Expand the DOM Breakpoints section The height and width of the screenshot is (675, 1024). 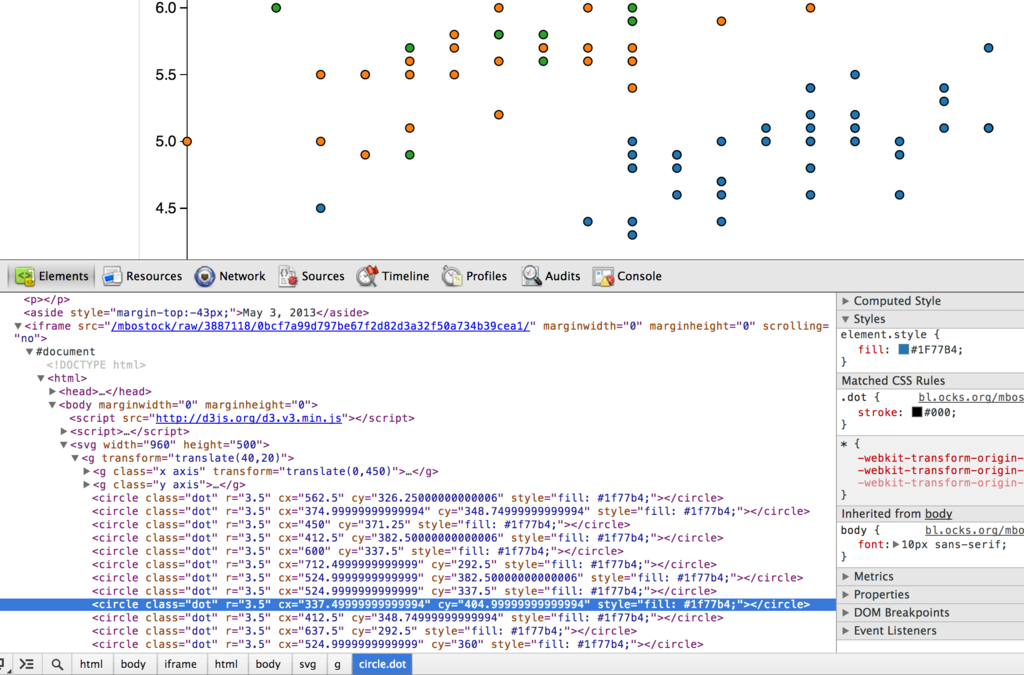click(x=846, y=612)
